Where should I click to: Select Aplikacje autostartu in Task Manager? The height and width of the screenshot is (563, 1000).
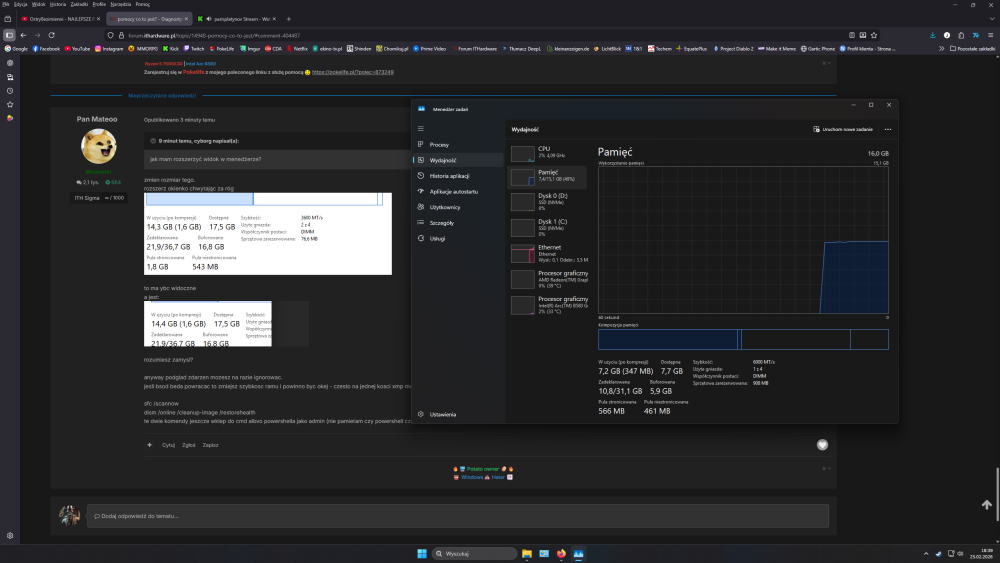[453, 190]
